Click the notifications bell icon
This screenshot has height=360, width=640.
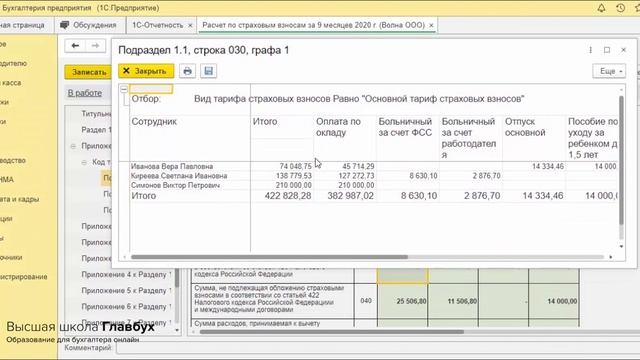pyautogui.click(x=601, y=8)
